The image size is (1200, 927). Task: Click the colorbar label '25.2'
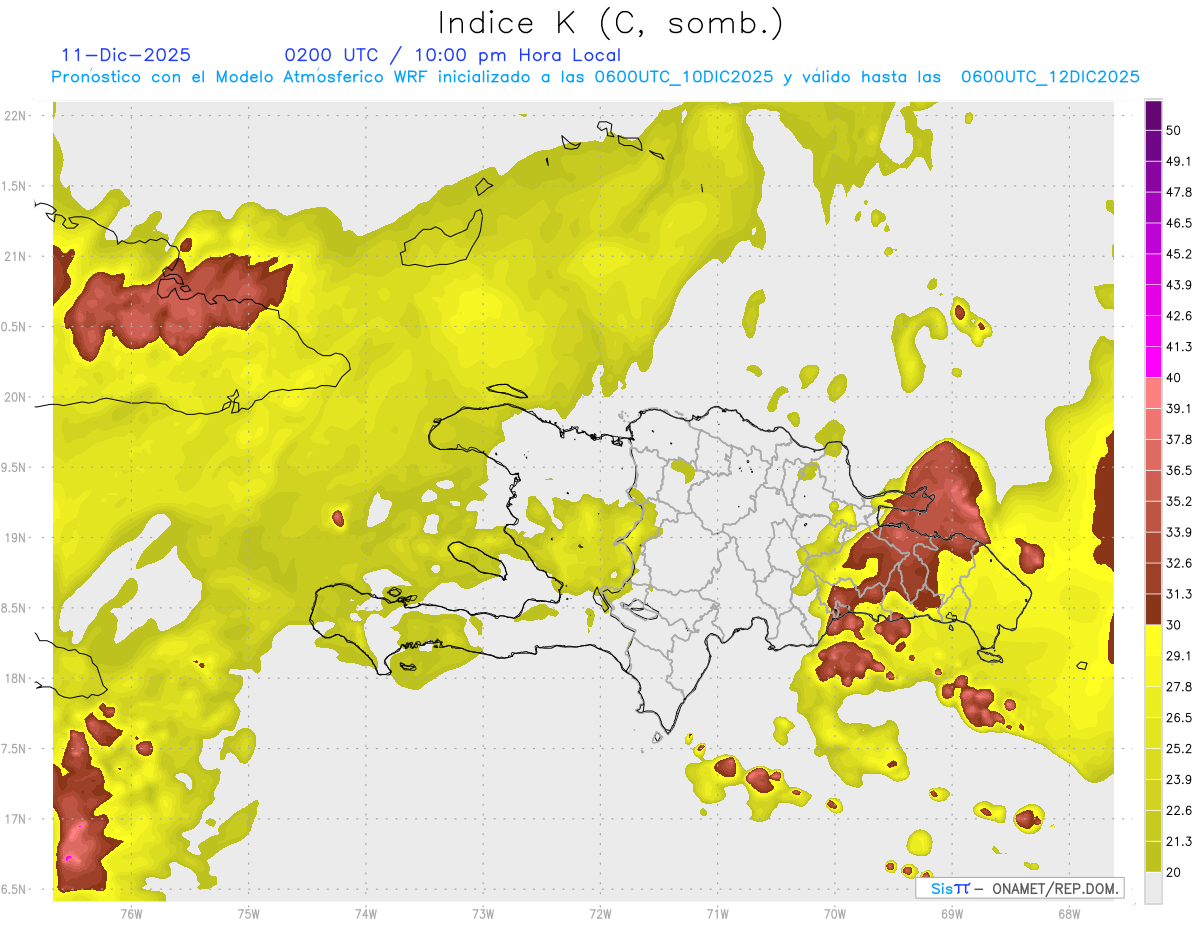point(1179,749)
